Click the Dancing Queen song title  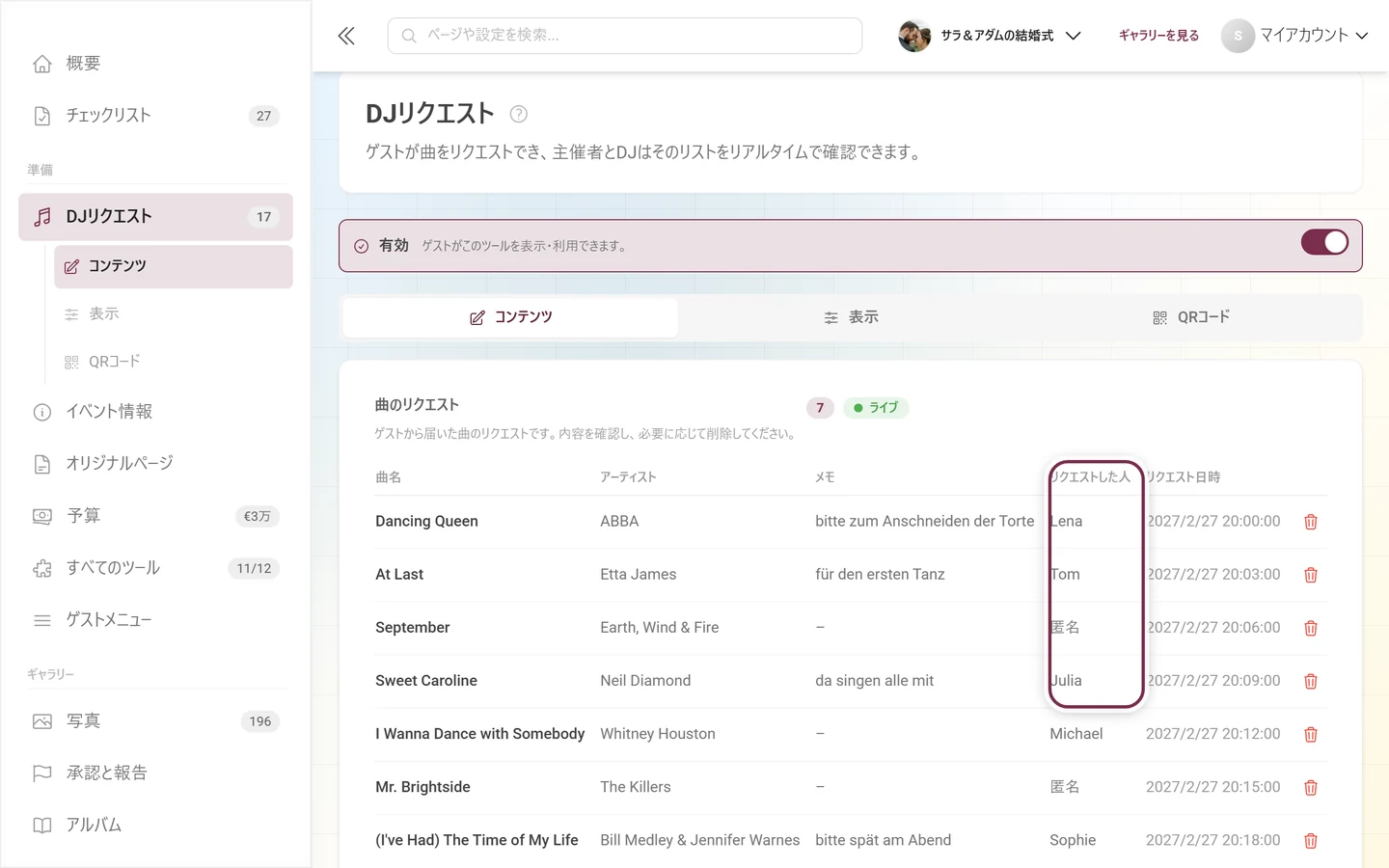point(426,522)
